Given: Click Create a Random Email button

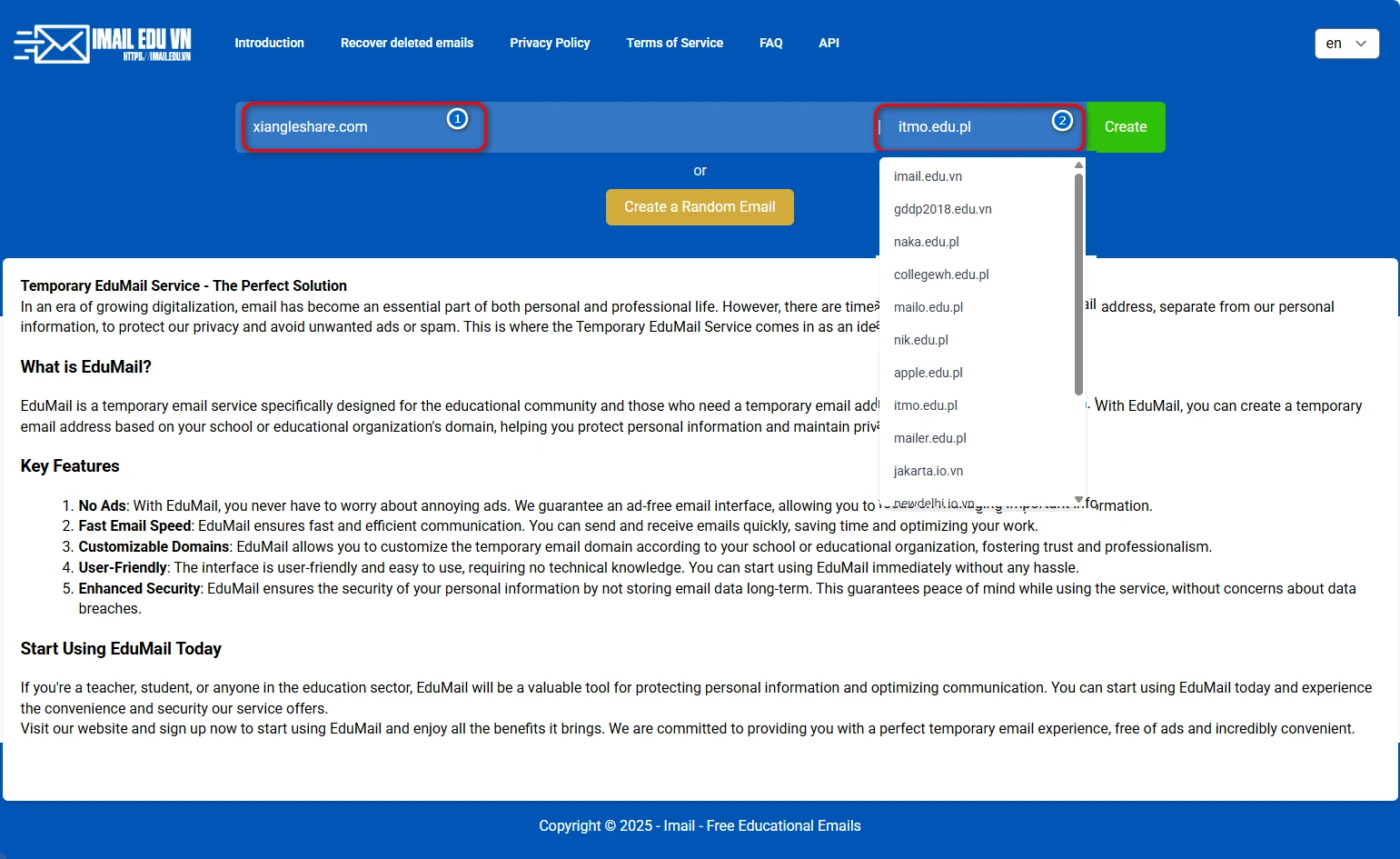Looking at the screenshot, I should (x=700, y=207).
